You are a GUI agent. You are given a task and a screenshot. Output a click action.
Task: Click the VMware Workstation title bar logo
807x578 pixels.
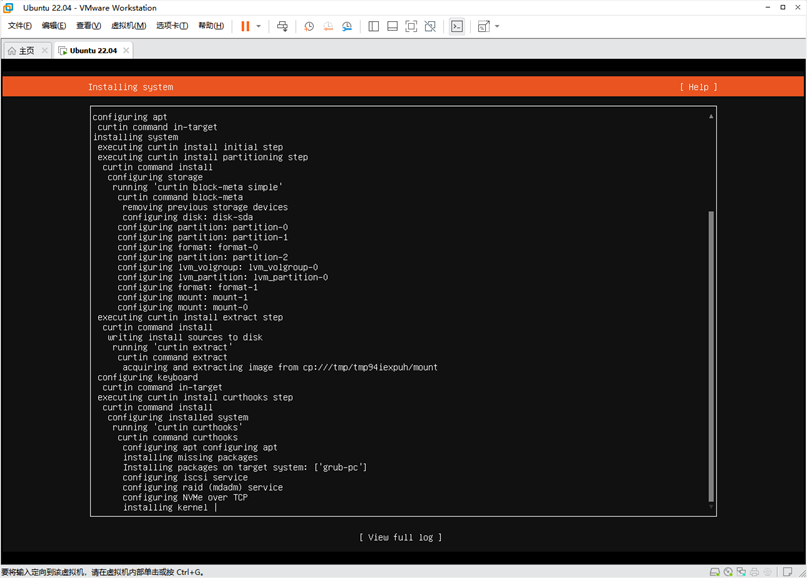point(8,8)
